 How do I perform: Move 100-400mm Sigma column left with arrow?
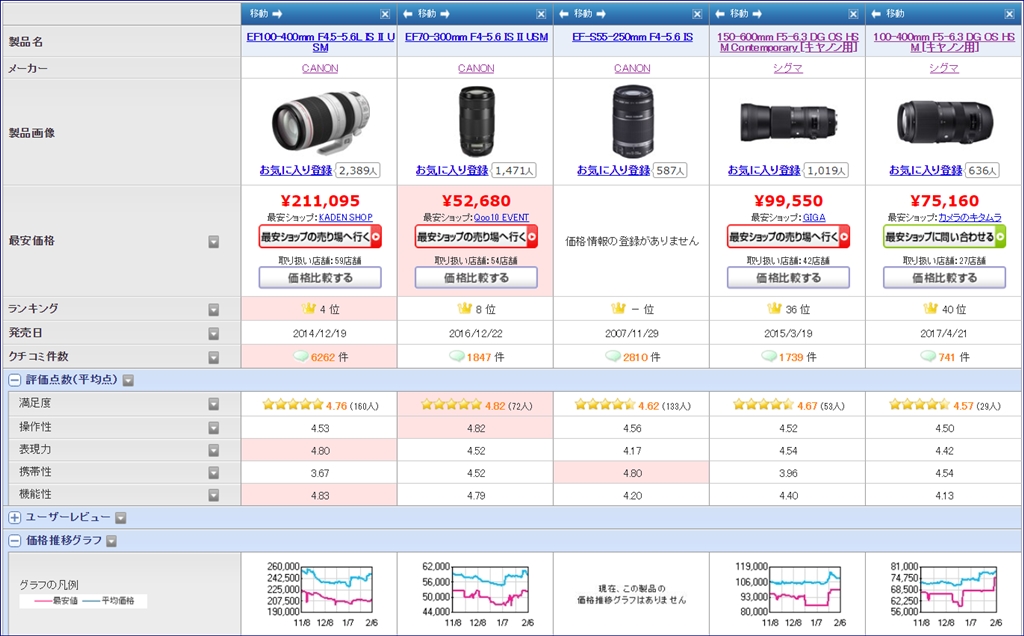[x=876, y=14]
